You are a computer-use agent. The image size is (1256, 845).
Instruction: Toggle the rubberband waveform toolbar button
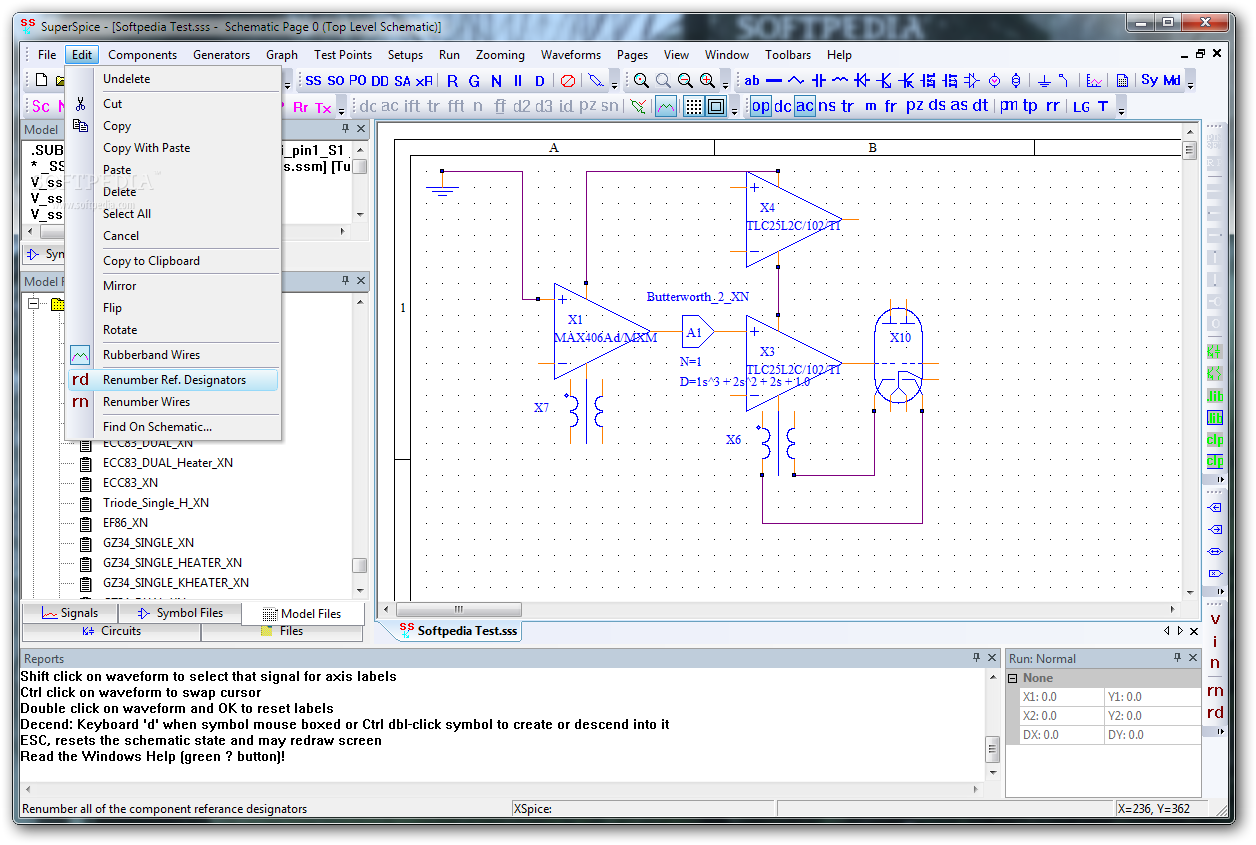pos(666,106)
